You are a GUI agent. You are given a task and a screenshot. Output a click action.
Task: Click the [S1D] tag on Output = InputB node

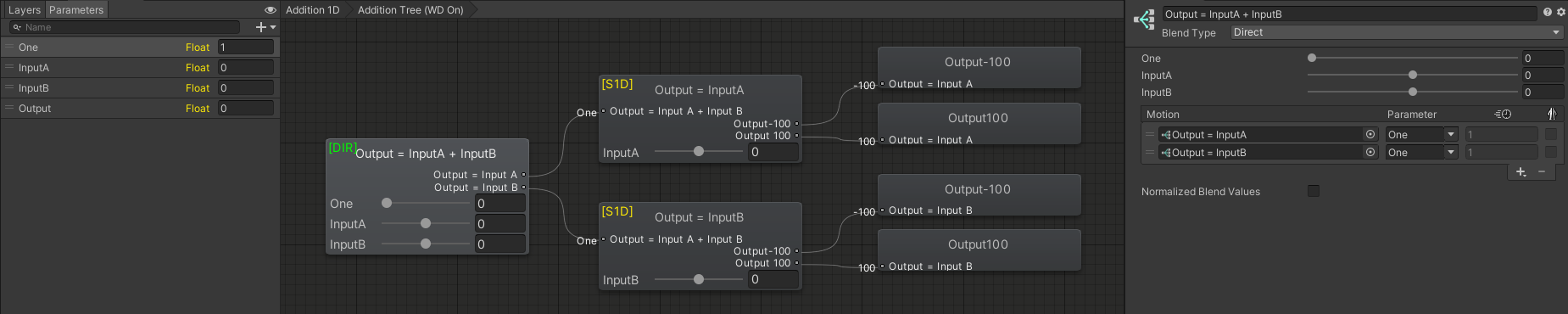click(617, 211)
